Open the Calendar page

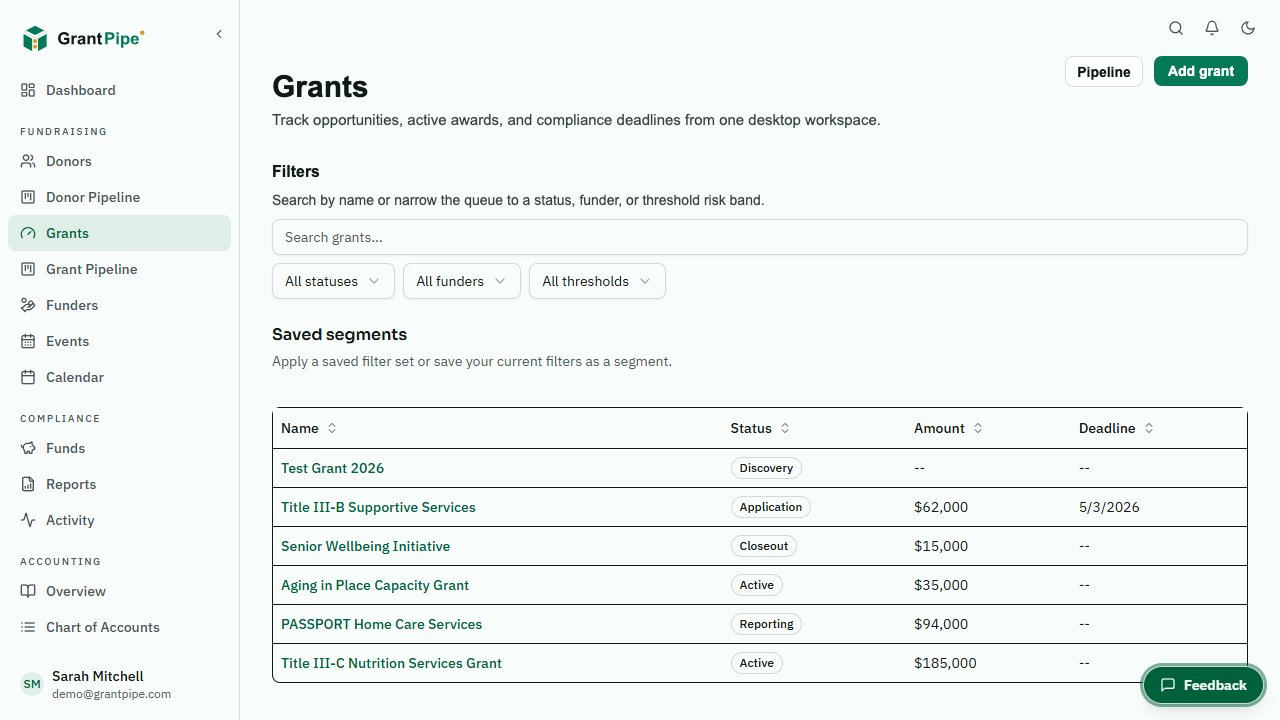[119, 377]
